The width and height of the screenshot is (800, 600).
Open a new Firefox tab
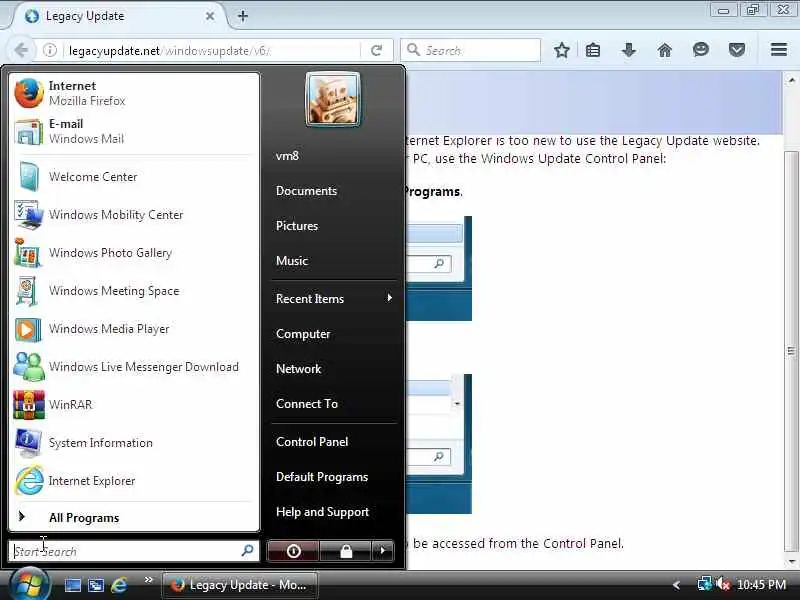coord(243,16)
